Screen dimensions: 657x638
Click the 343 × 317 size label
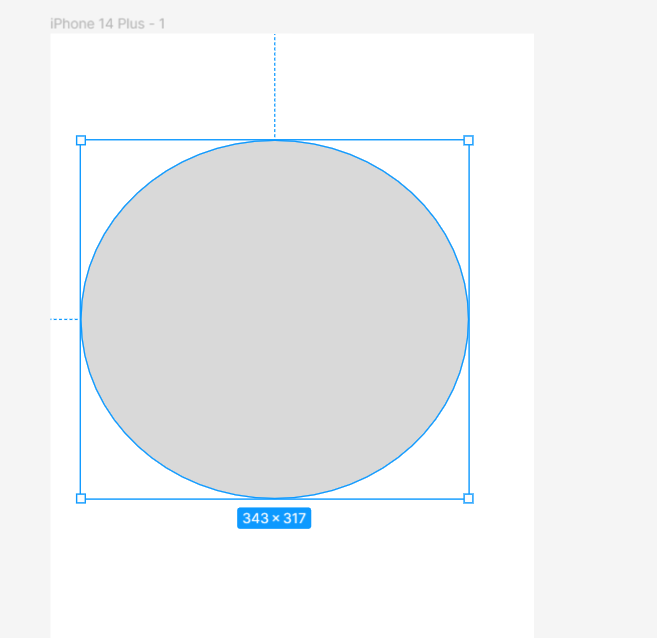[274, 518]
